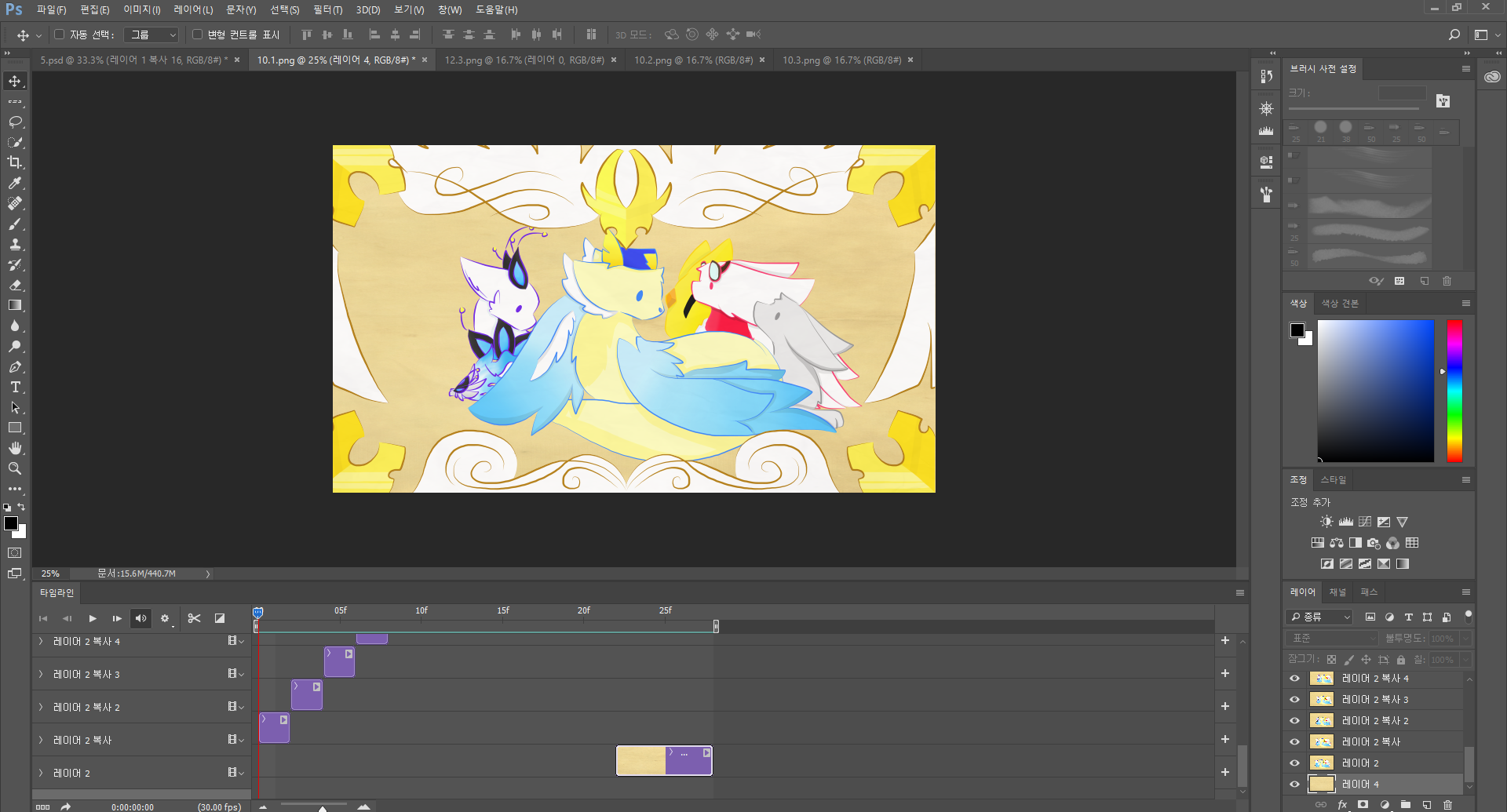Select the Brush tool
Viewport: 1507px width, 812px height.
point(15,224)
